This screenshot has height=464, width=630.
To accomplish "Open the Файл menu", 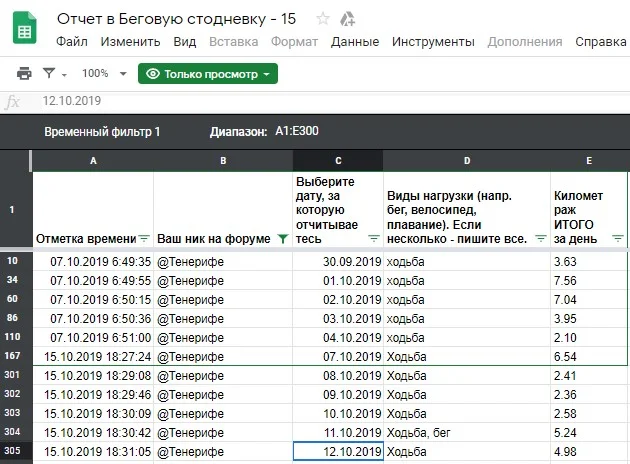I will pyautogui.click(x=72, y=42).
